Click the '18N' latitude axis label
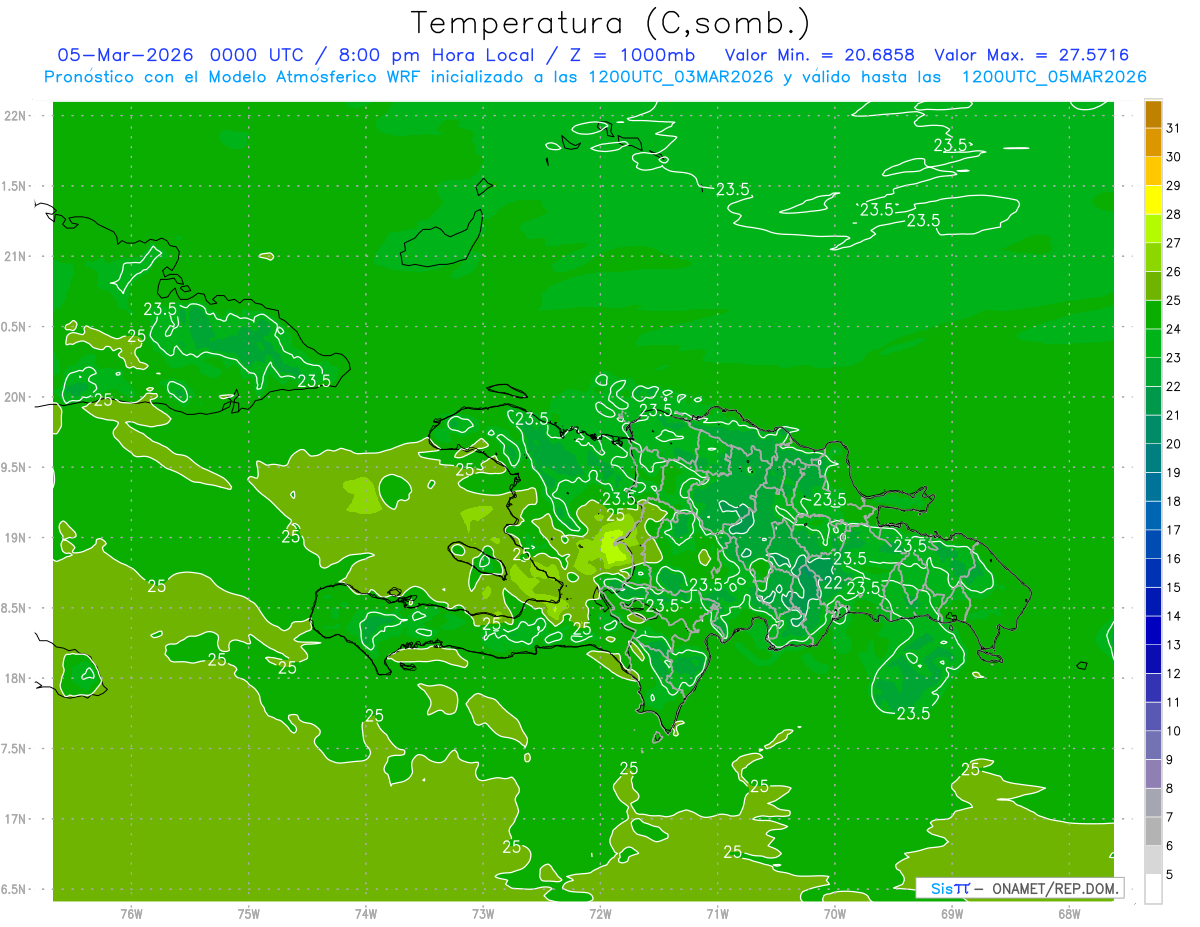 (x=16, y=678)
